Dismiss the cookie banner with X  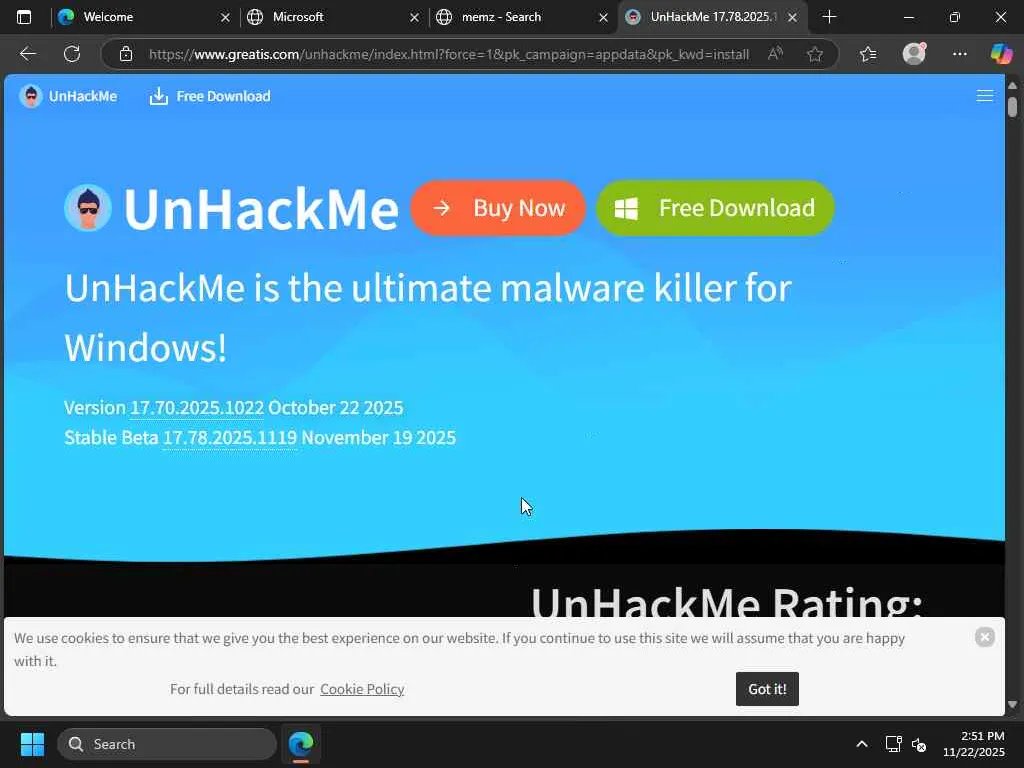click(985, 637)
